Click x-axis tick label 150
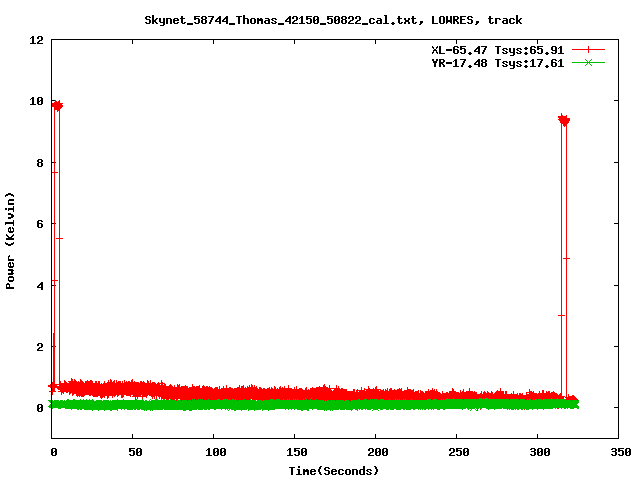 pos(296,452)
